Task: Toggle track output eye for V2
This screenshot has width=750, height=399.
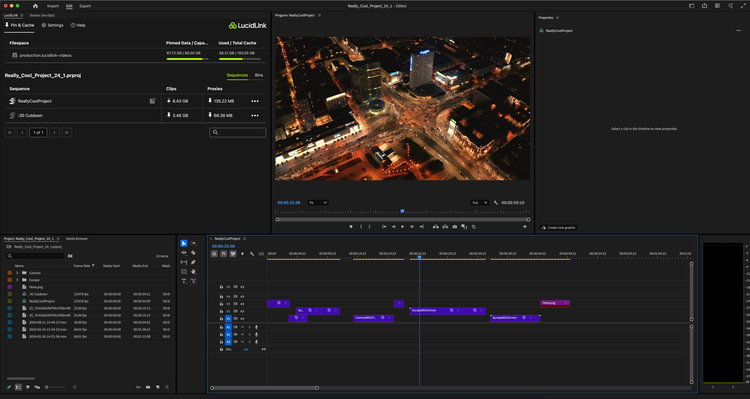Action: tap(242, 311)
